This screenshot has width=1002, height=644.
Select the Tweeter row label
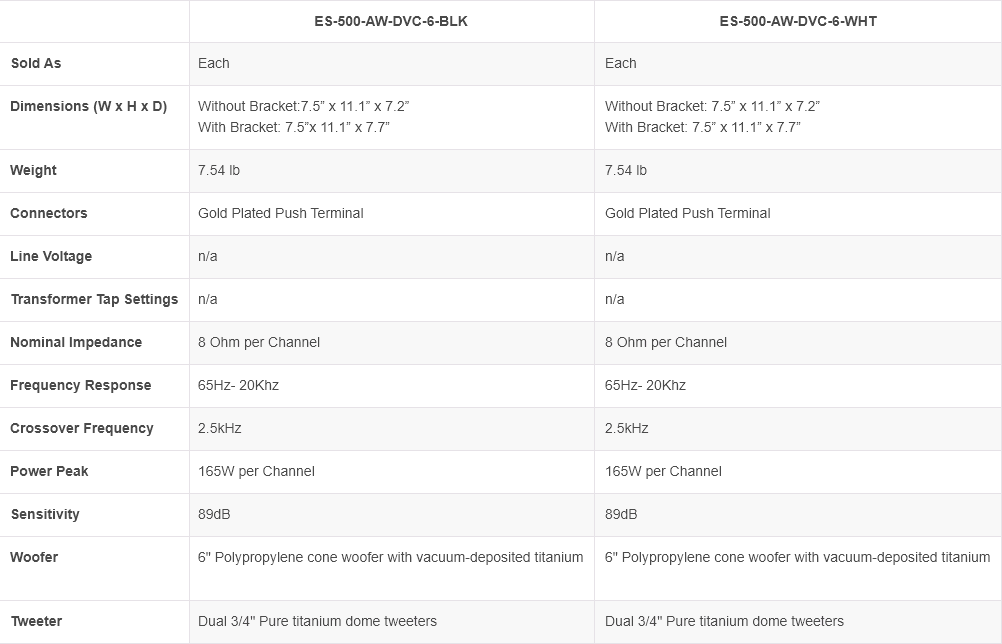36,621
